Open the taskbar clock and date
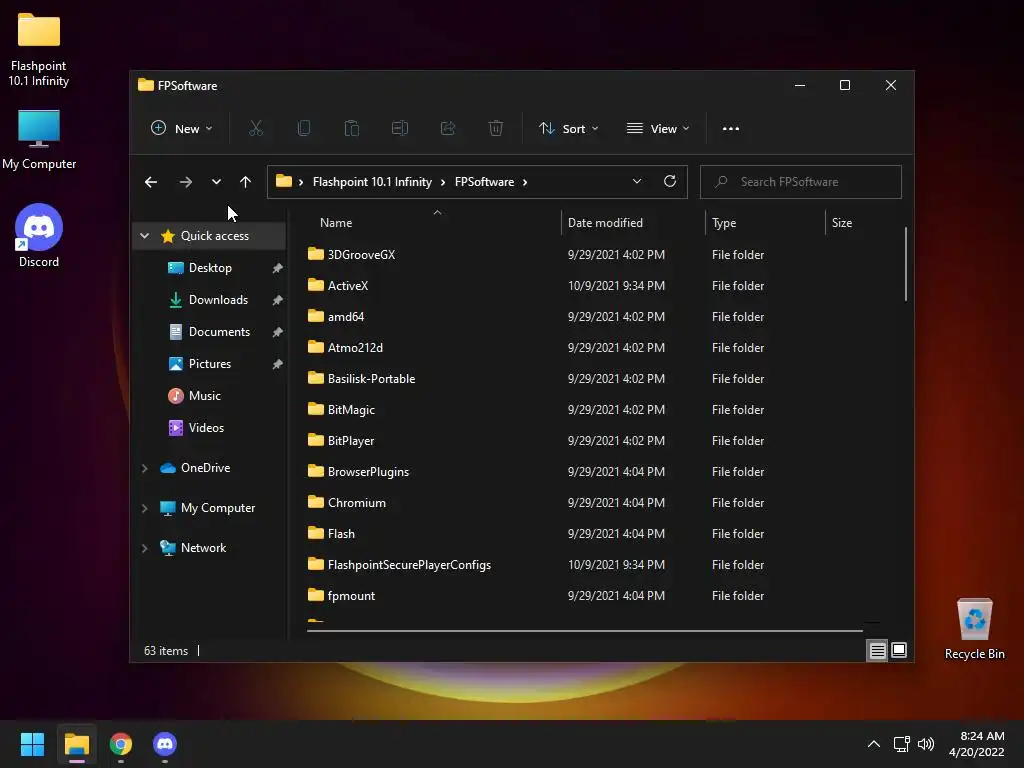 [x=976, y=744]
